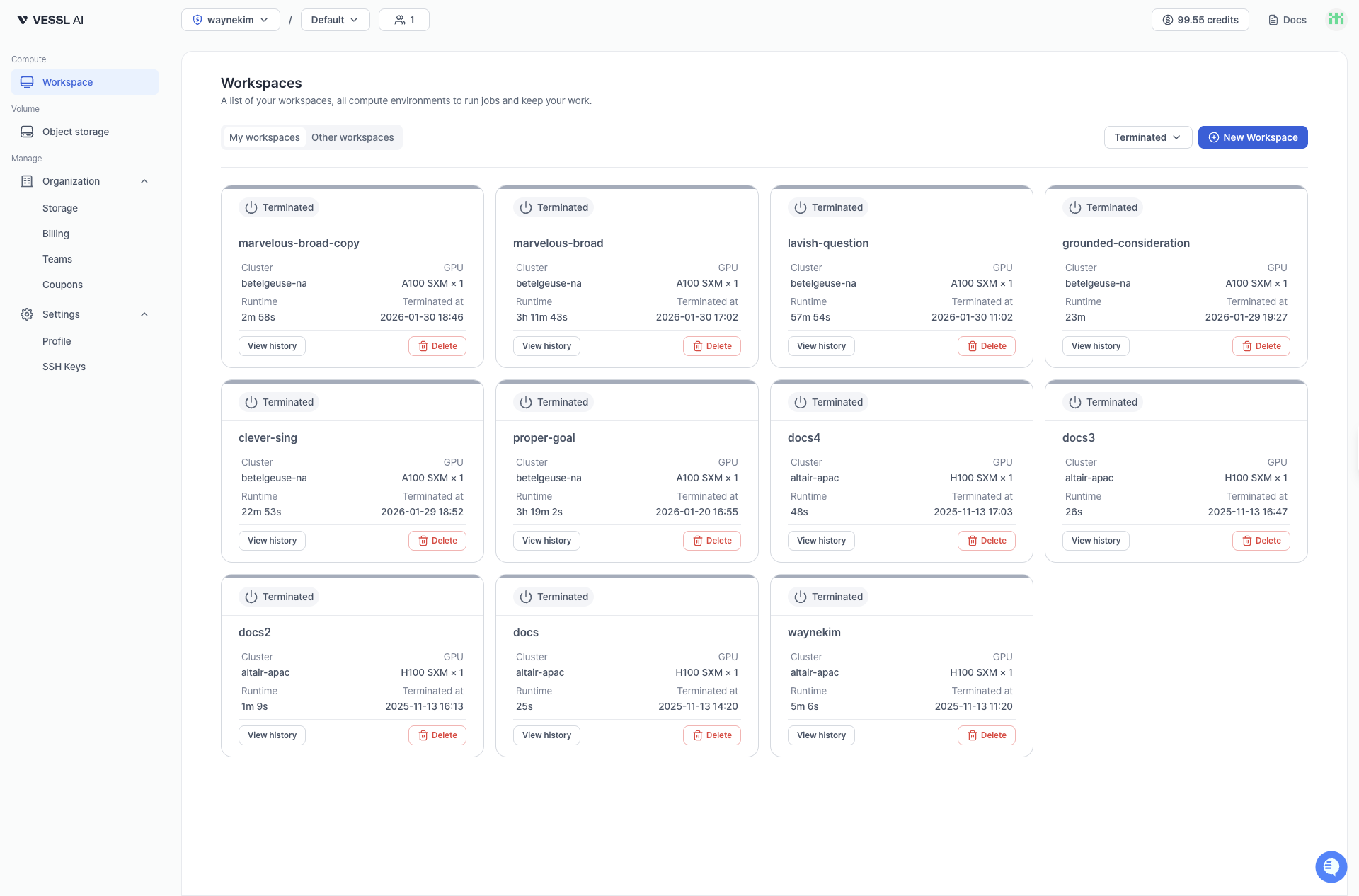The width and height of the screenshot is (1359, 896).
Task: Click the trash icon to delete docs4
Action: click(972, 541)
